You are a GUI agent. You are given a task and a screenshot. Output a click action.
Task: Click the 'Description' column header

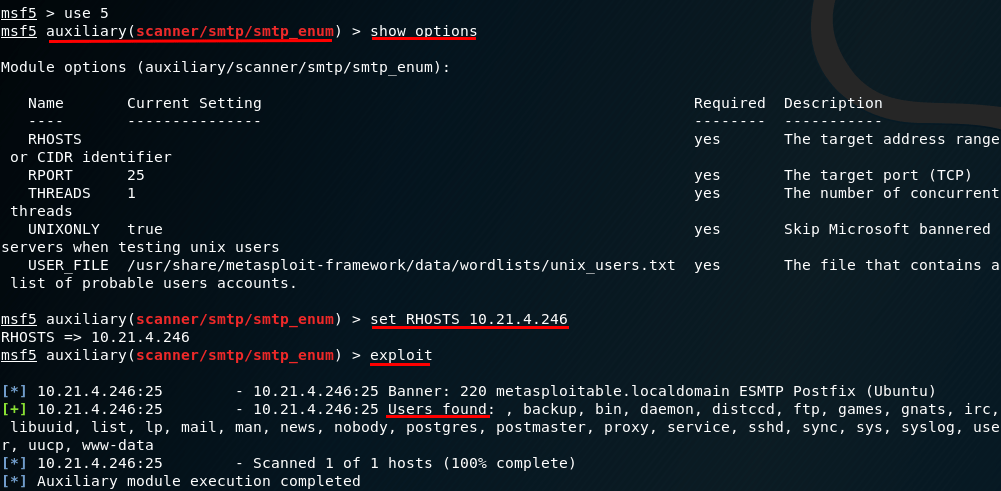click(833, 103)
